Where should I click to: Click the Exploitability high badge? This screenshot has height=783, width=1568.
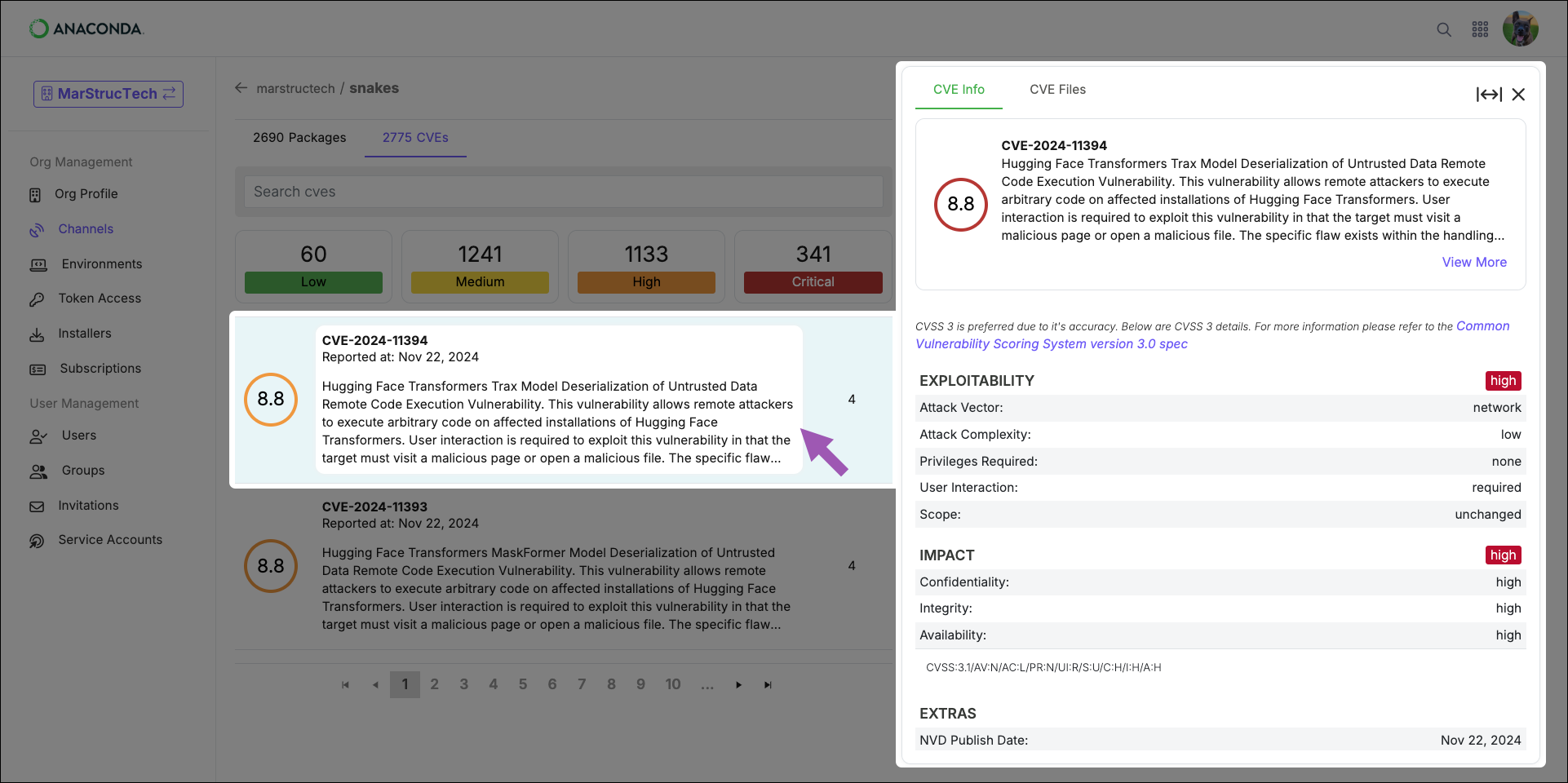(1503, 381)
